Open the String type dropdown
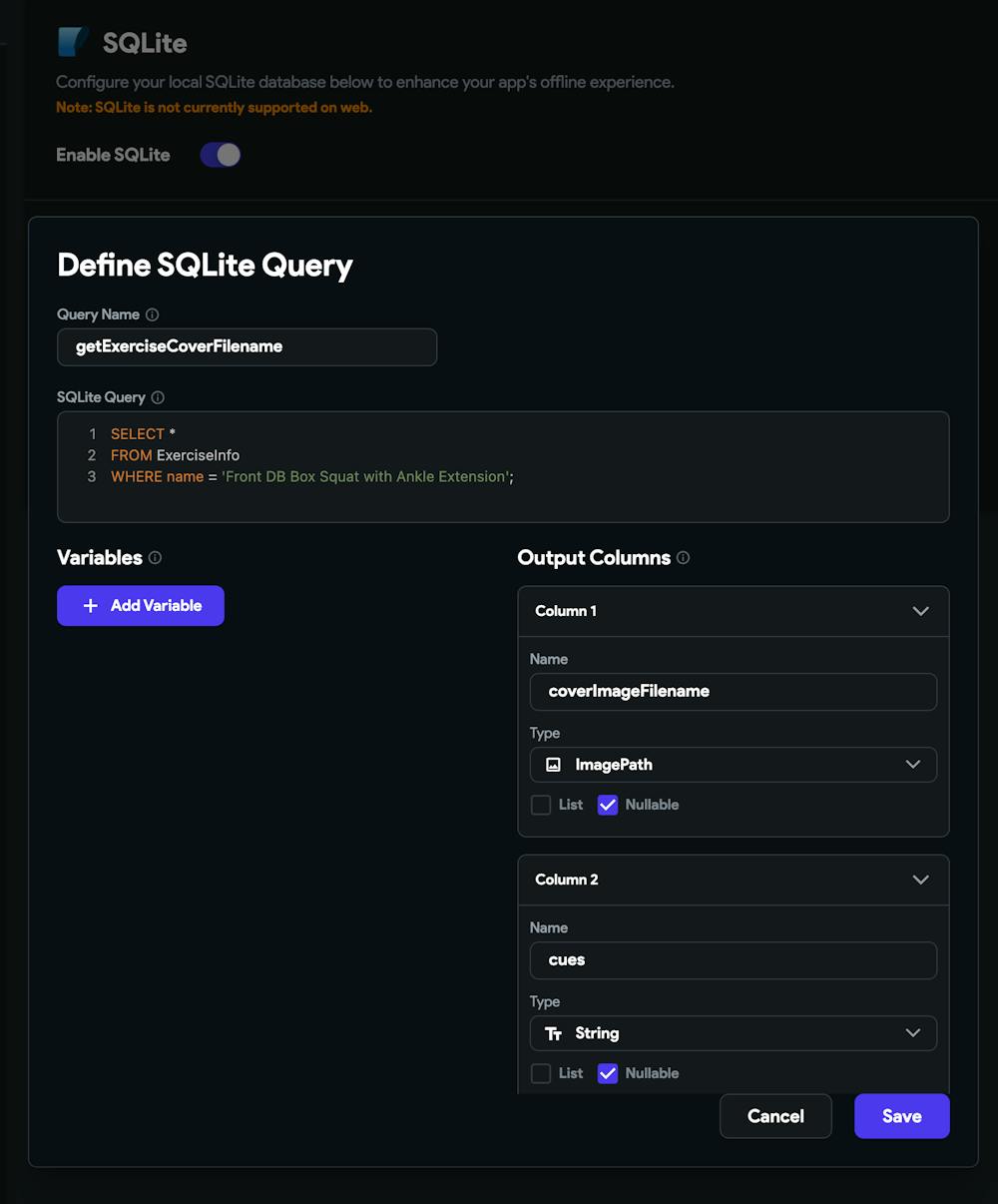Screen dimensions: 998x1204 (733, 1033)
